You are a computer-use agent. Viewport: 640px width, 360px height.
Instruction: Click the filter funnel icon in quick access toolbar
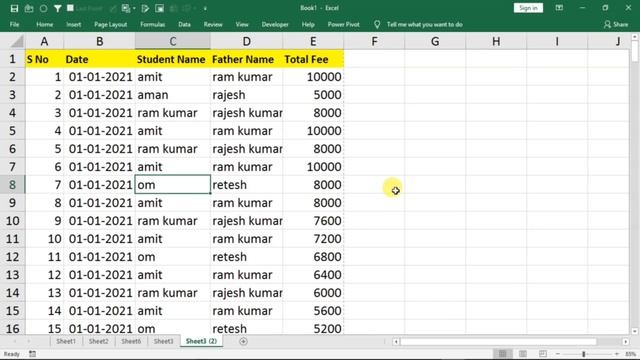click(58, 8)
